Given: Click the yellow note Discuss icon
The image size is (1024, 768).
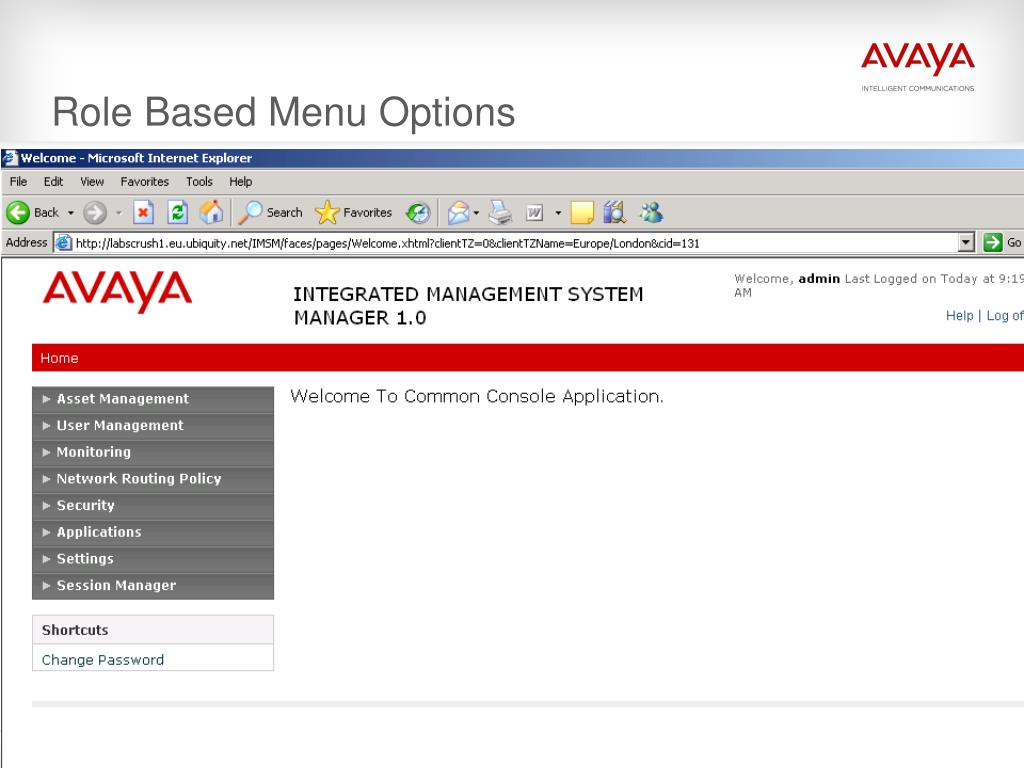Looking at the screenshot, I should (581, 212).
